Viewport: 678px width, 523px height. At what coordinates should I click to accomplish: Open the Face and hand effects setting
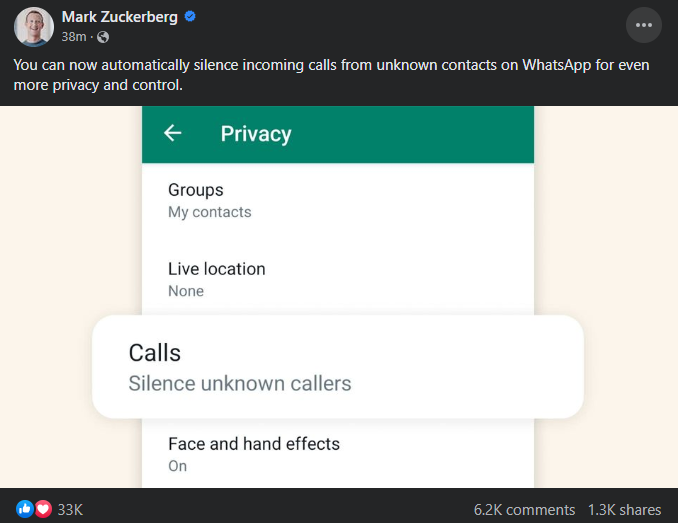point(254,443)
